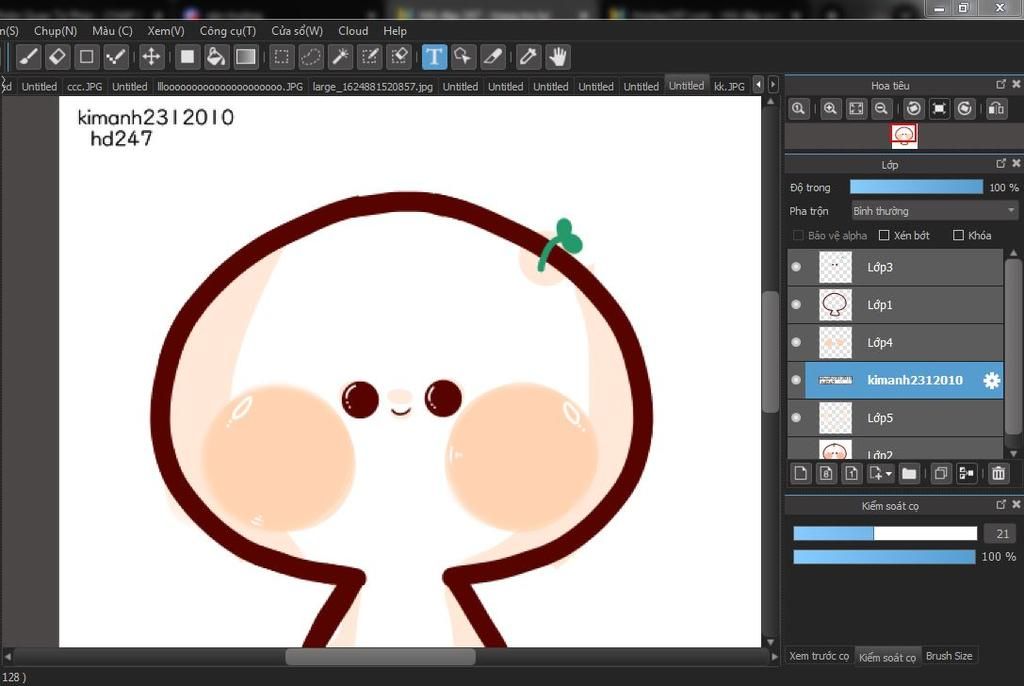
Task: Select the Hand pan tool
Action: 558,57
